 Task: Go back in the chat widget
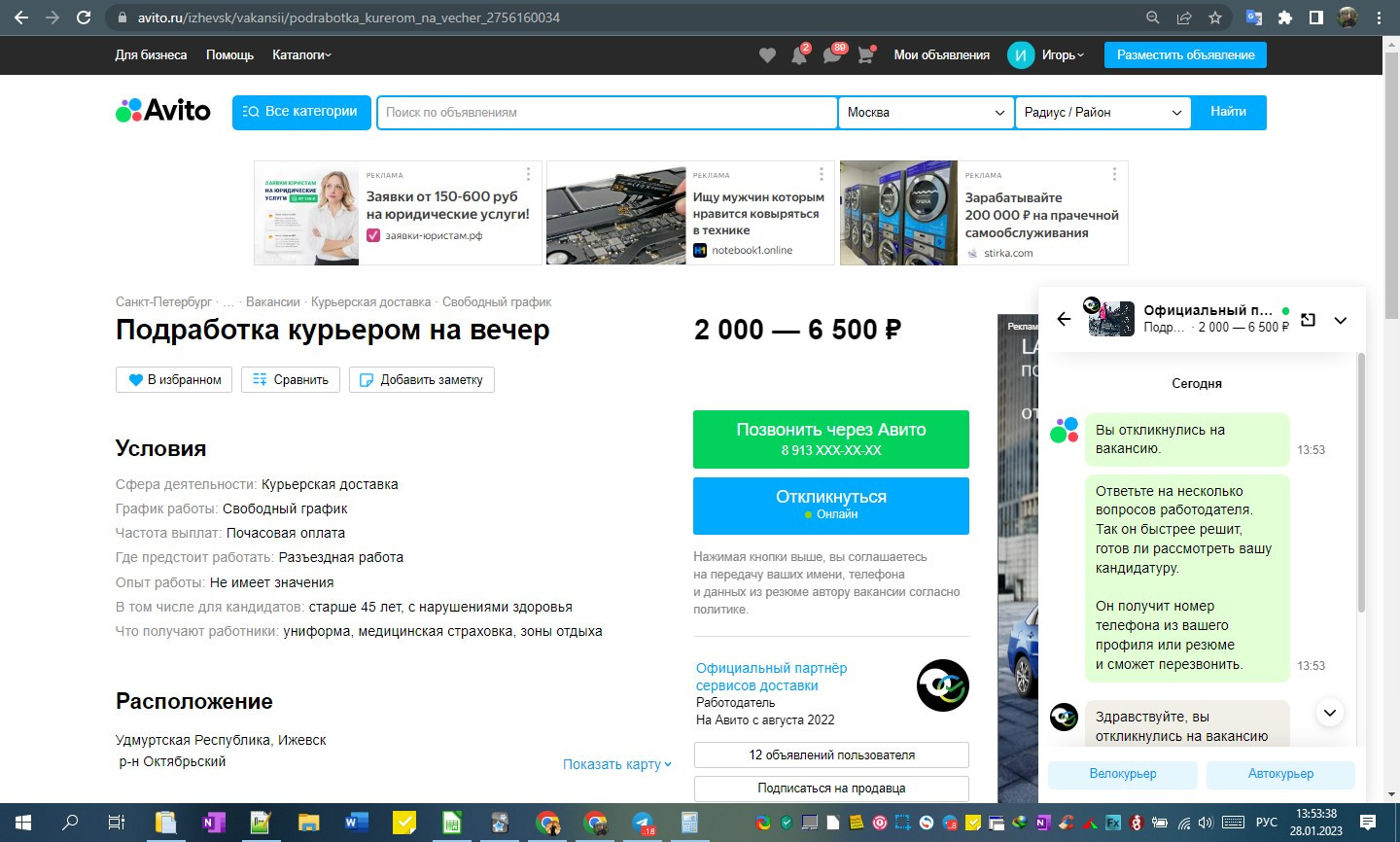tap(1064, 319)
